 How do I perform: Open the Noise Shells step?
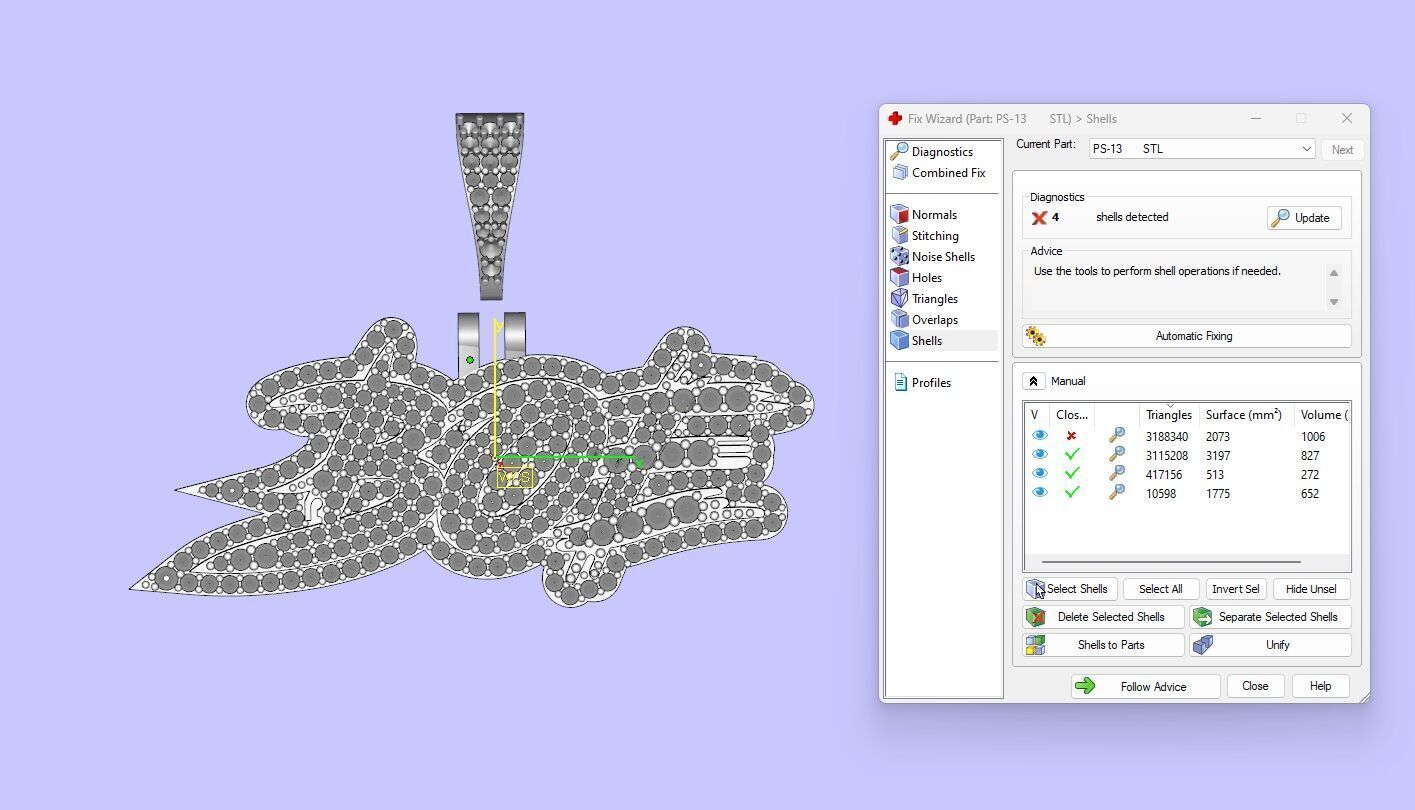coord(943,257)
